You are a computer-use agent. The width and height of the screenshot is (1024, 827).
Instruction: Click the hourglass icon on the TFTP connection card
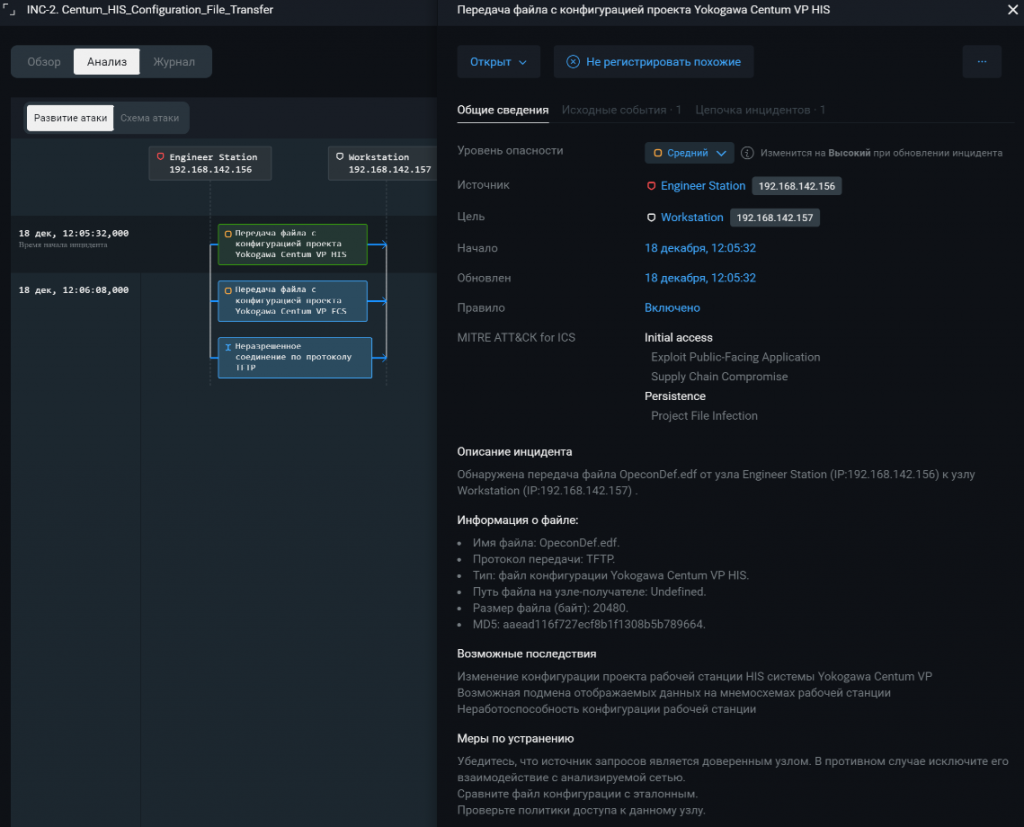(228, 347)
